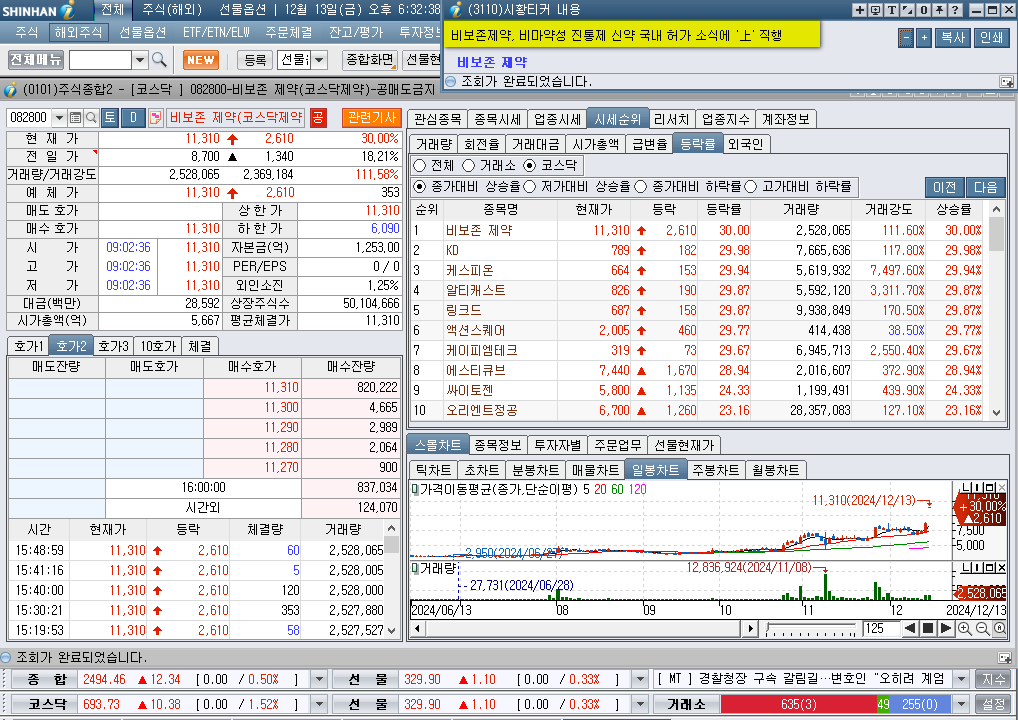Zoom out the chart with minus magnifier

pos(982,628)
